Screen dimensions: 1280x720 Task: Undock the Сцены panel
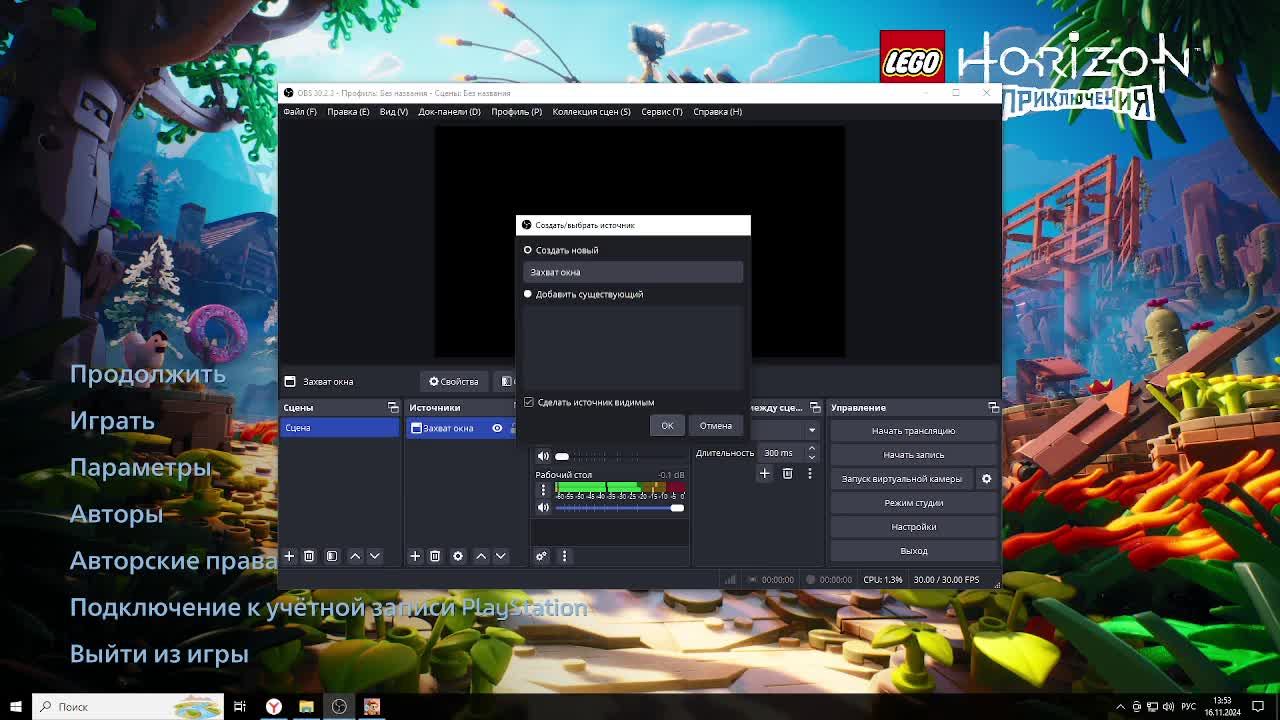click(x=393, y=407)
